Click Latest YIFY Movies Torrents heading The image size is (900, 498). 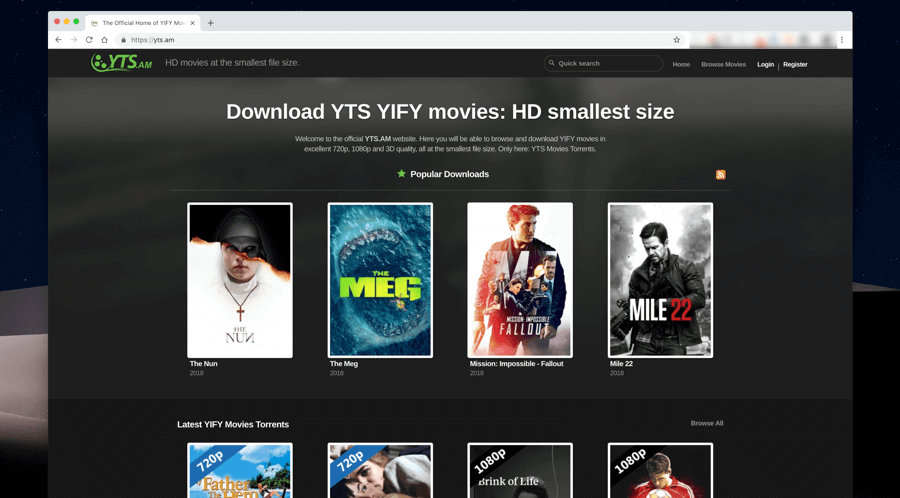[x=233, y=425]
